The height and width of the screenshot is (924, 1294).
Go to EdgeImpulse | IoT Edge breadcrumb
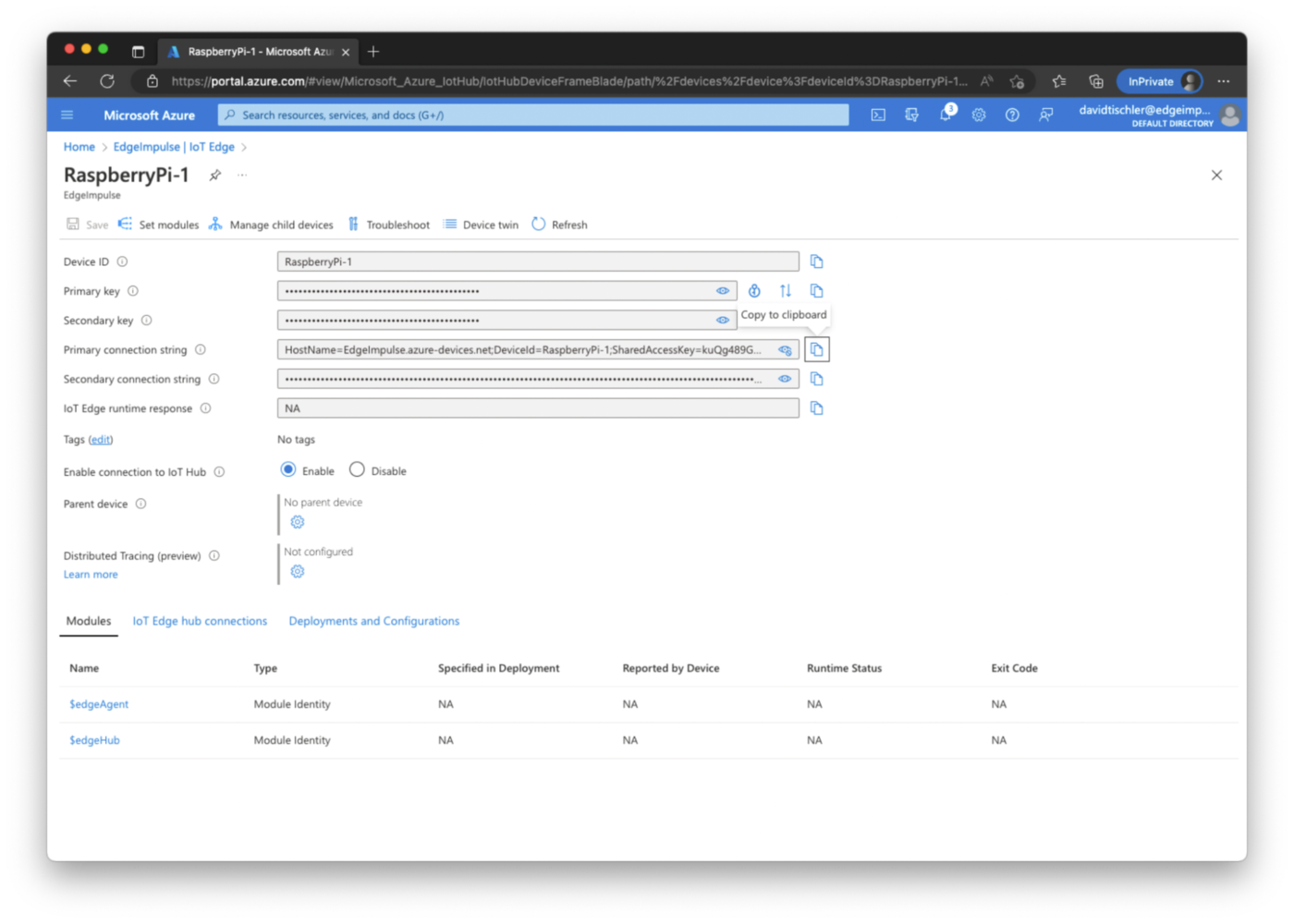point(174,147)
